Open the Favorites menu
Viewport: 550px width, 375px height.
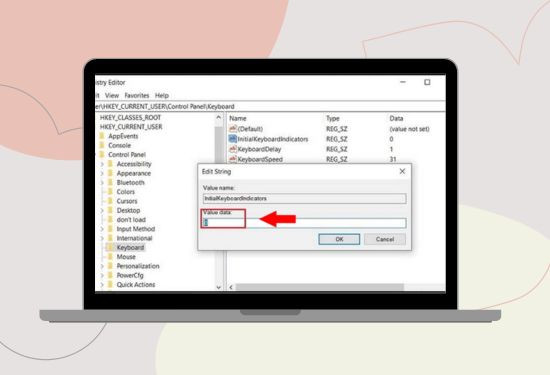[x=137, y=95]
